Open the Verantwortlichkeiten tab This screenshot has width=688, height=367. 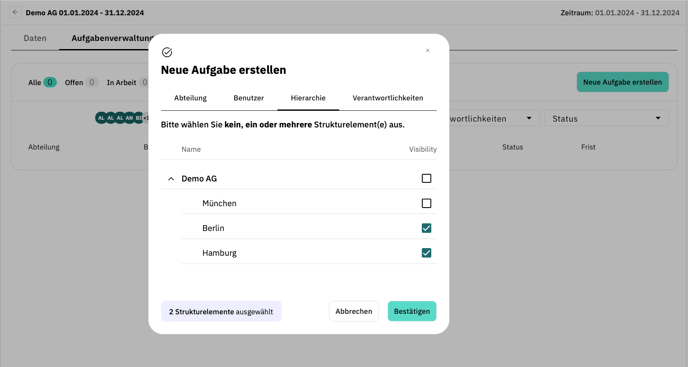click(388, 98)
